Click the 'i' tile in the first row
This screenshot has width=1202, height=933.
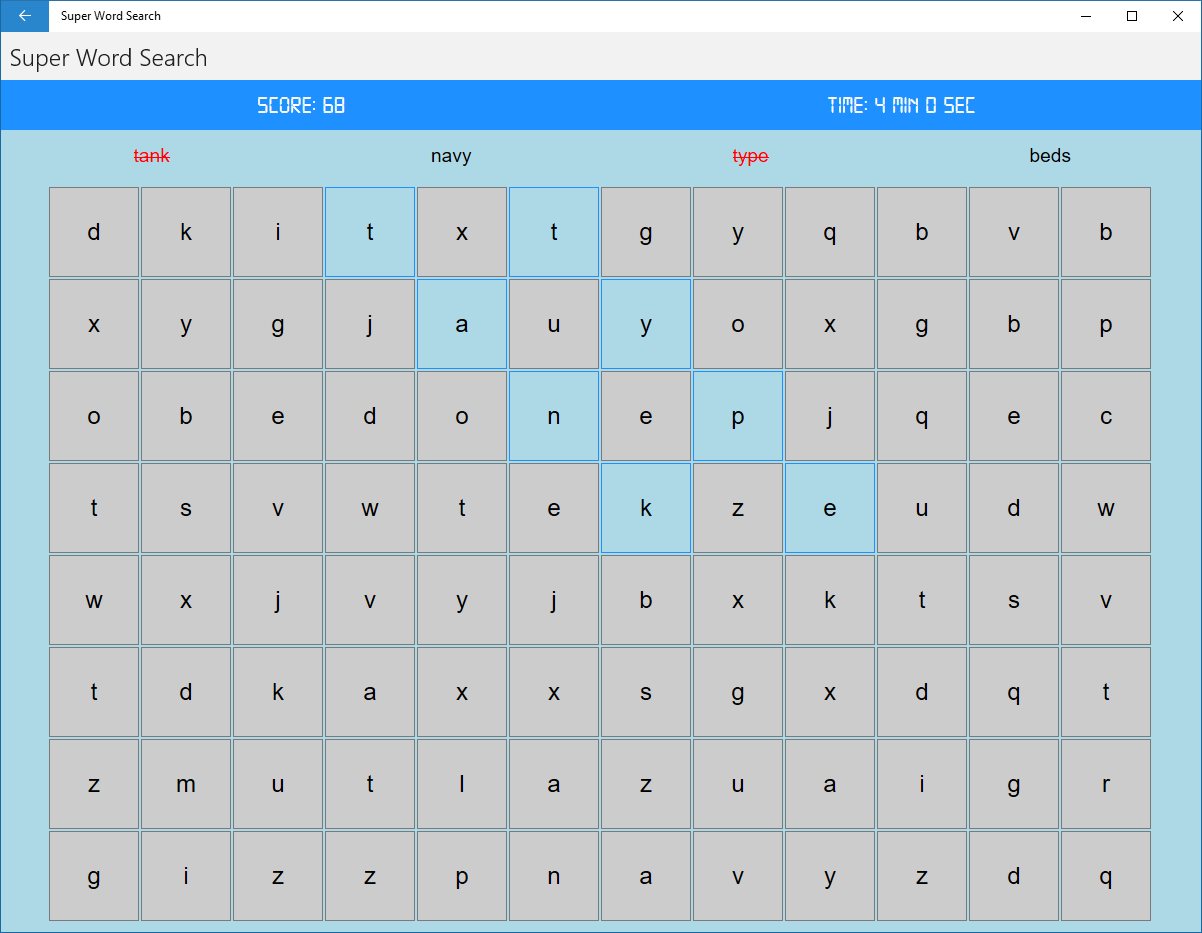278,232
